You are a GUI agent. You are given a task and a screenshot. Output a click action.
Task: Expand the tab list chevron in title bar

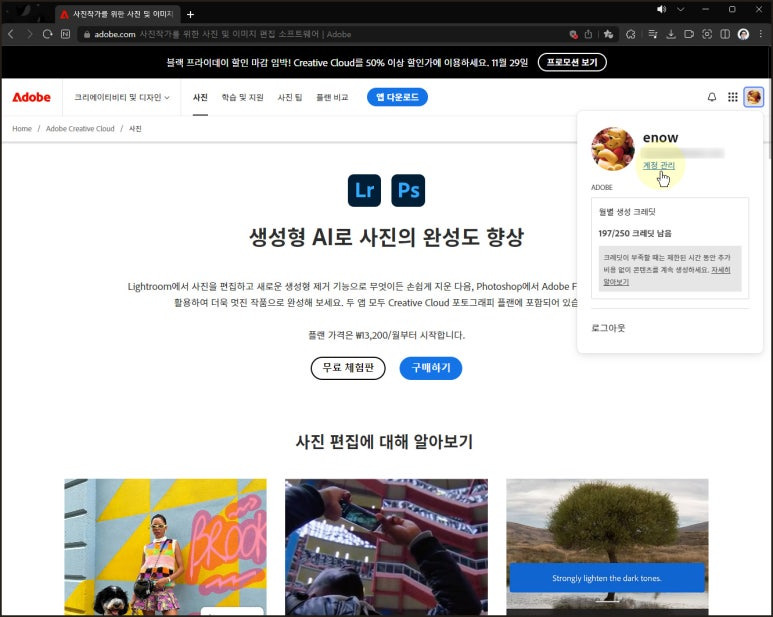coord(681,9)
